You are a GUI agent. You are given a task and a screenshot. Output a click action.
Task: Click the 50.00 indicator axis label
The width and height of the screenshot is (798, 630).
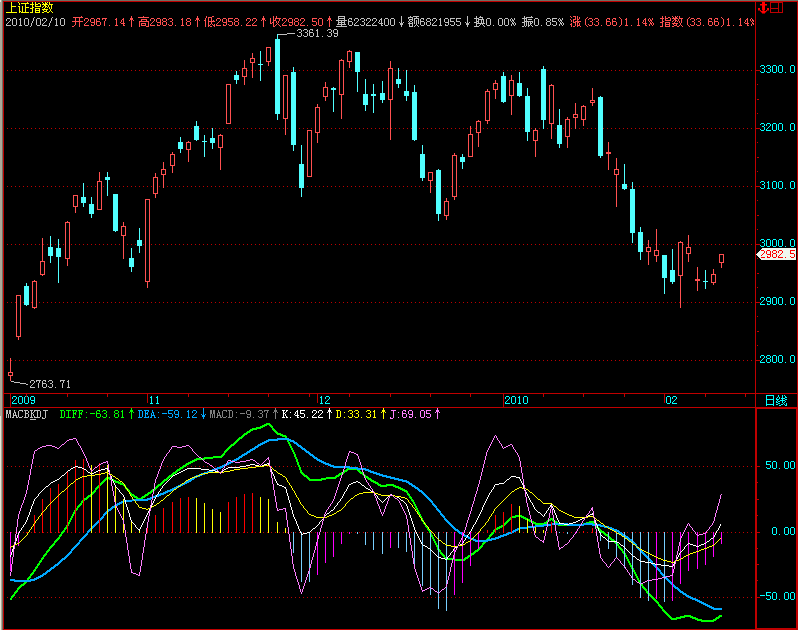point(780,466)
